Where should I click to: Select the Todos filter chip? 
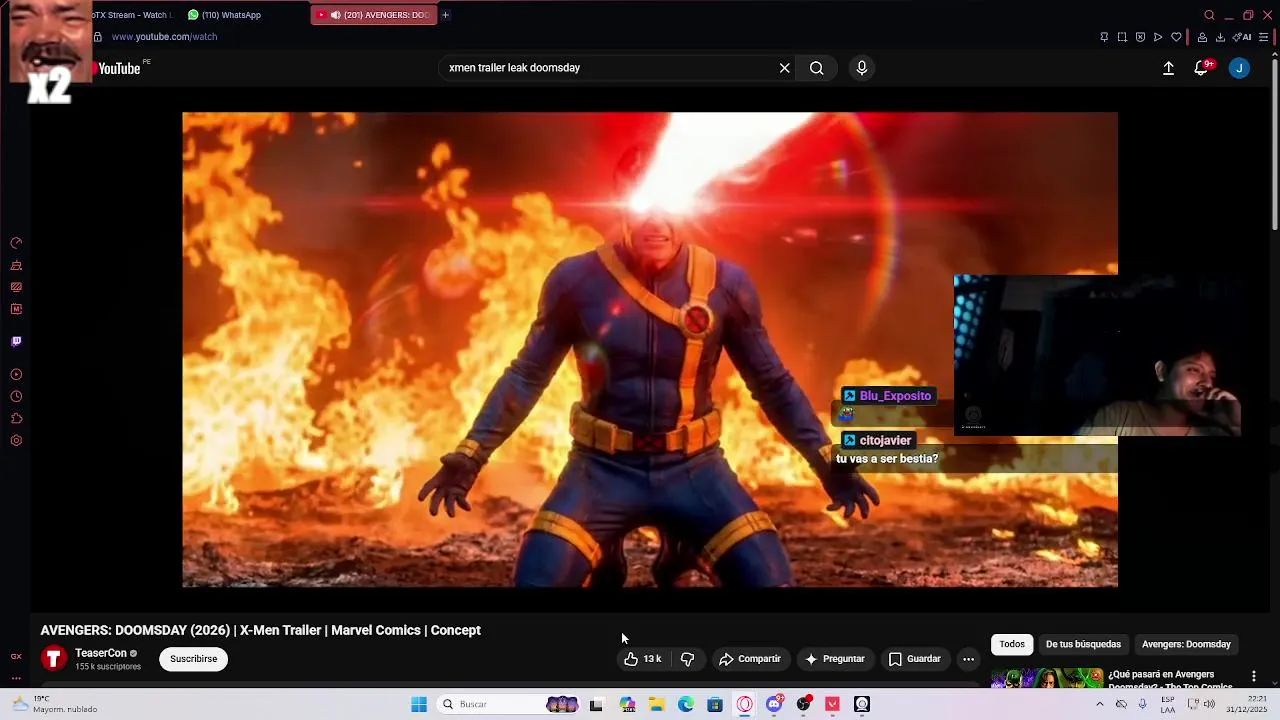1012,644
